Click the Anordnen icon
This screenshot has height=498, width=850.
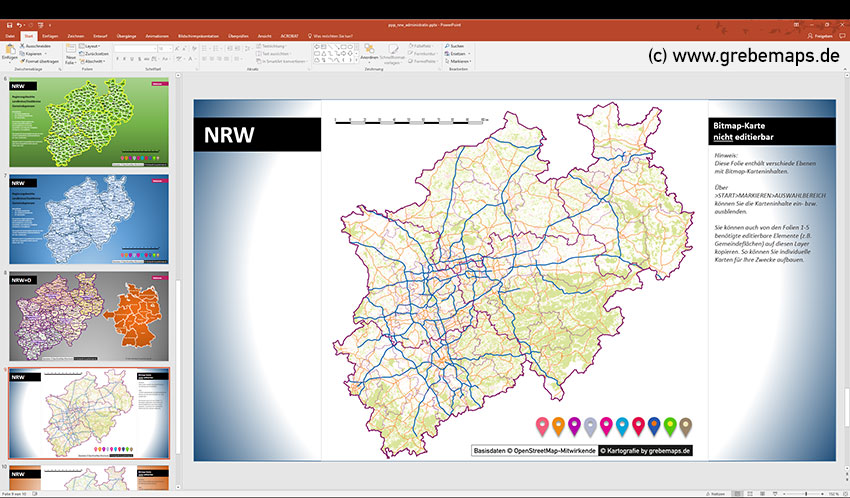click(369, 51)
